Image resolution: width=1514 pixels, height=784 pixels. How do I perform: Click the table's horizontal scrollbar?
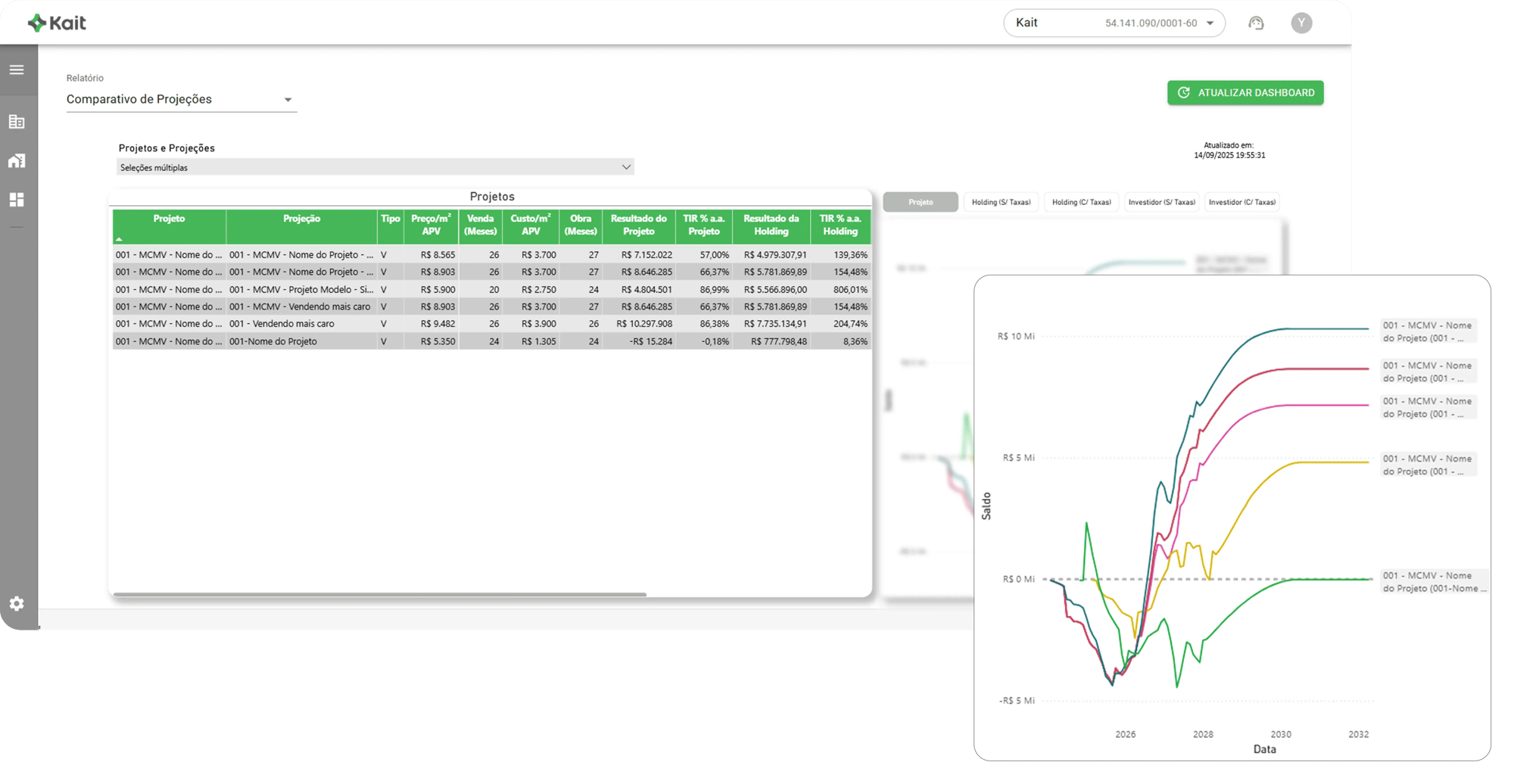pos(378,595)
